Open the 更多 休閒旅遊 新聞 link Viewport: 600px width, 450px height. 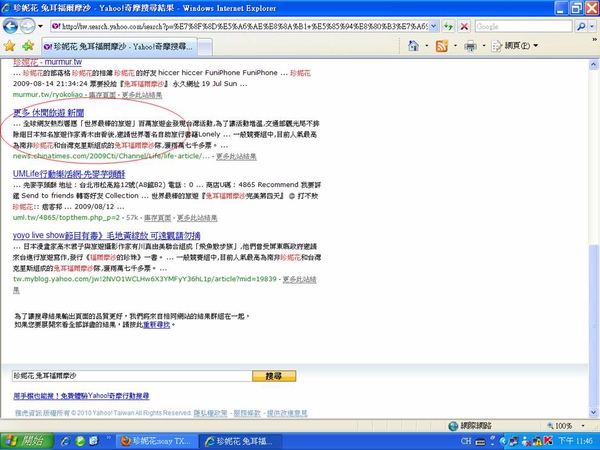coord(48,112)
